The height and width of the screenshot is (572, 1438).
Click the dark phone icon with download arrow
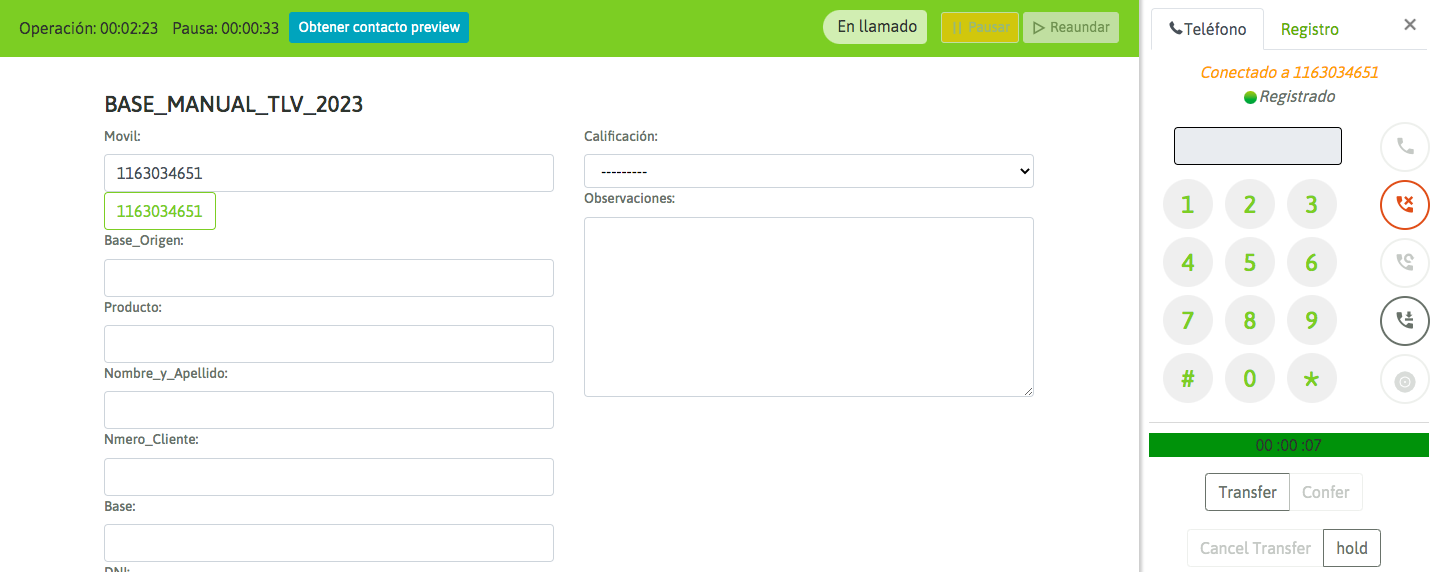1404,321
